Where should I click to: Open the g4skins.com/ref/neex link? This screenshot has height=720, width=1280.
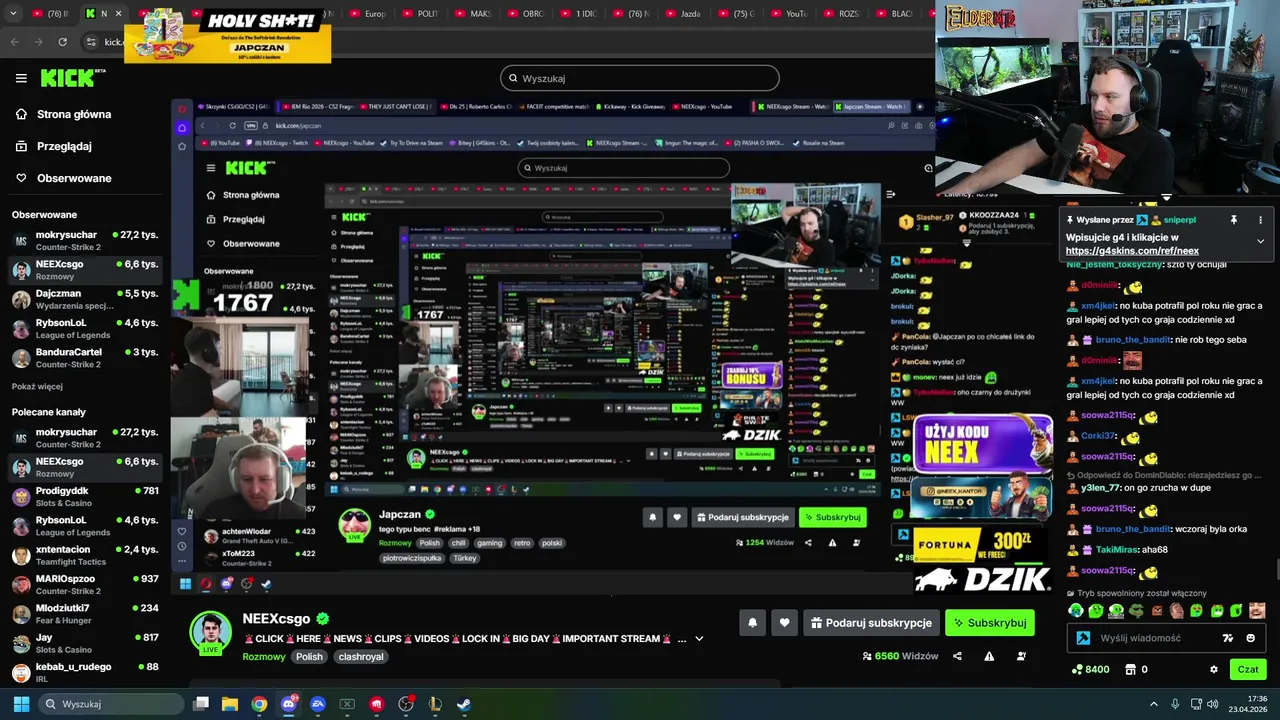(1132, 251)
